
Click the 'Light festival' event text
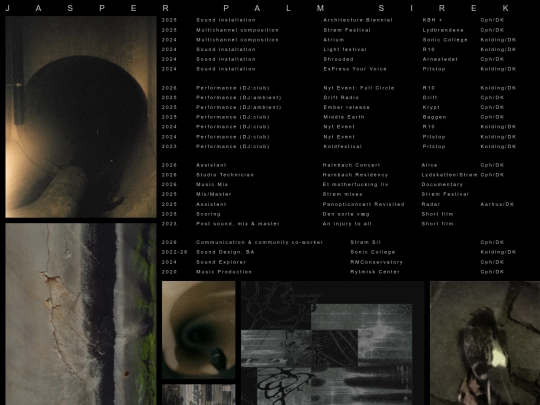point(345,49)
